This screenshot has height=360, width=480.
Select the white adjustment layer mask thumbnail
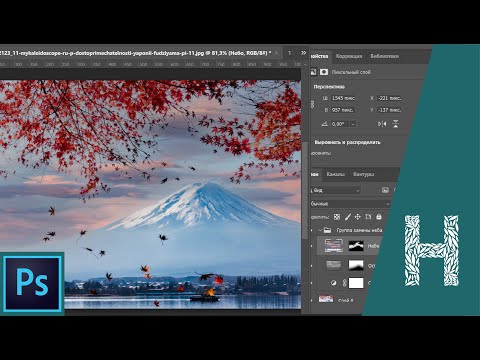click(356, 283)
